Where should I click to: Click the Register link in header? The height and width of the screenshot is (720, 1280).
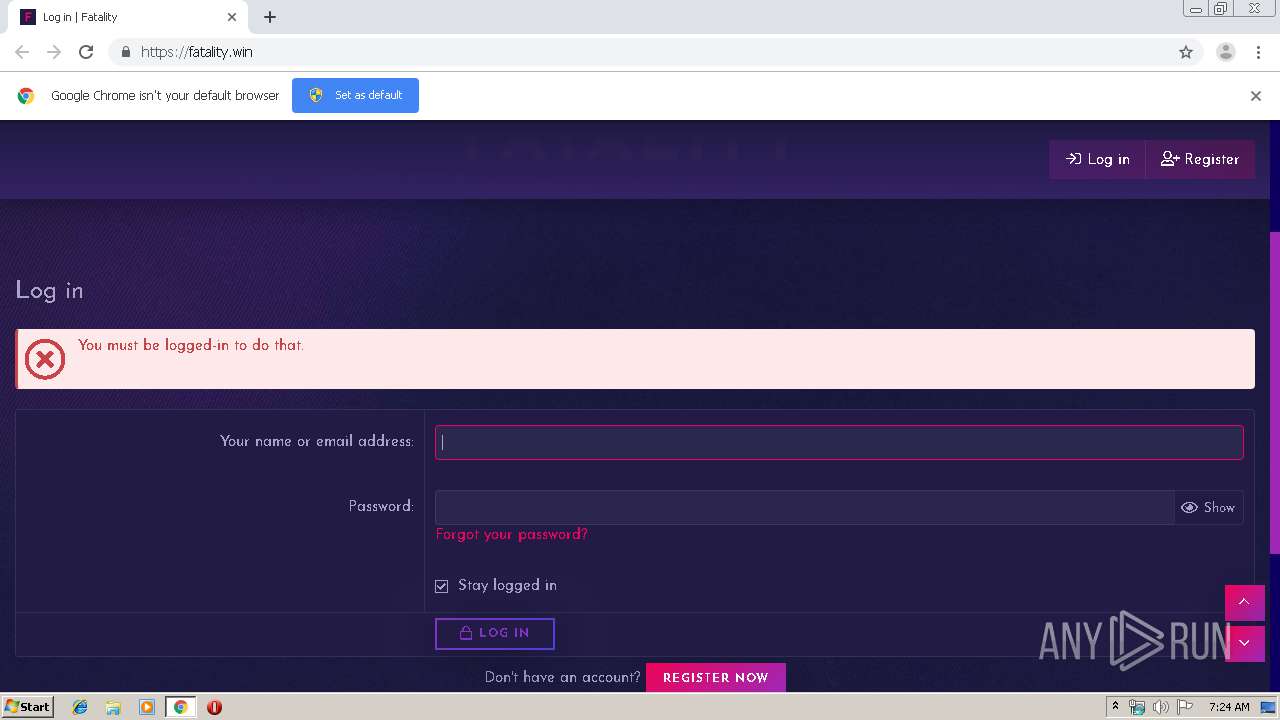coord(1200,159)
